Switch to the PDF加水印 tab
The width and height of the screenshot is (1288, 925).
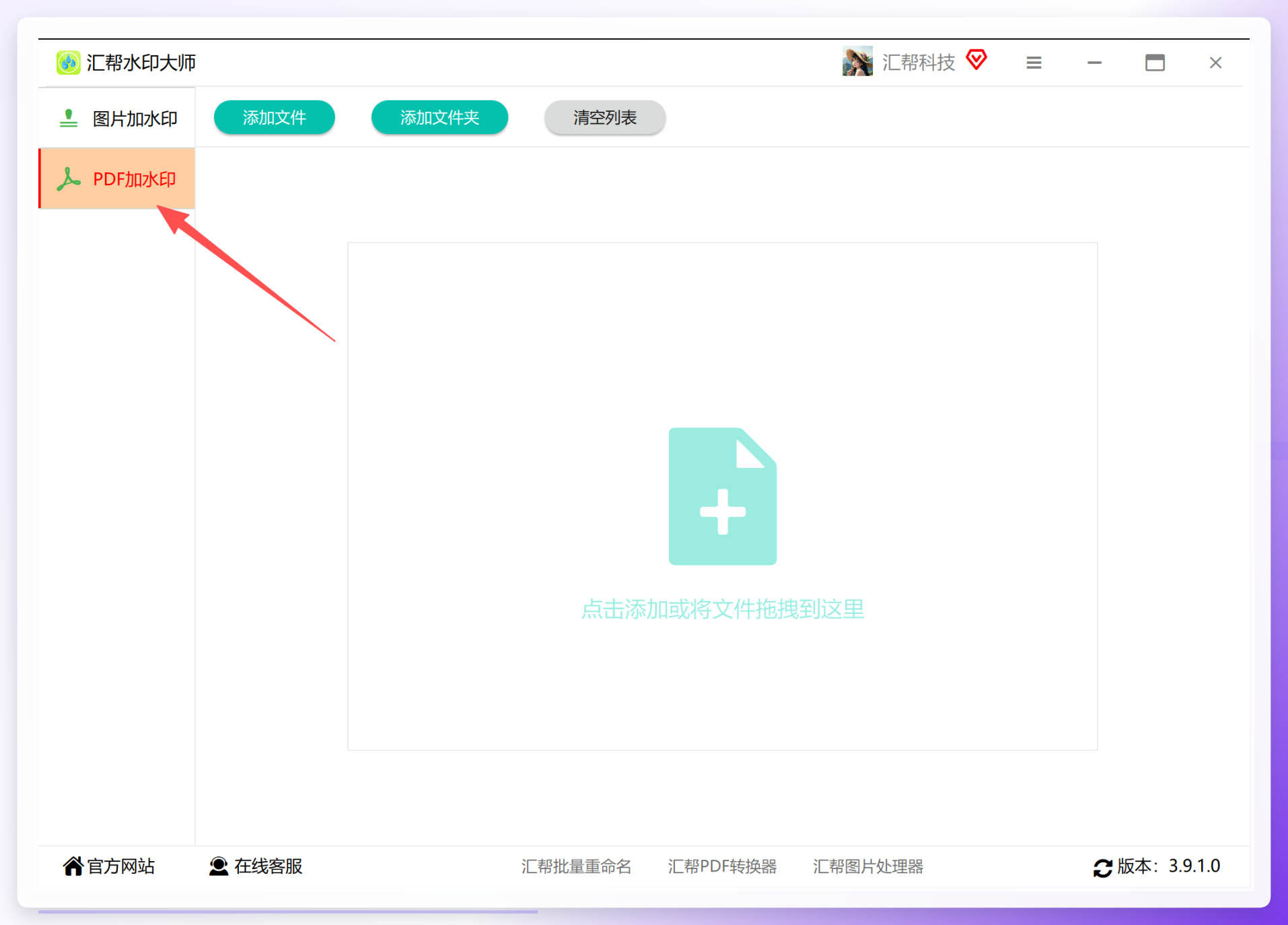pos(117,179)
